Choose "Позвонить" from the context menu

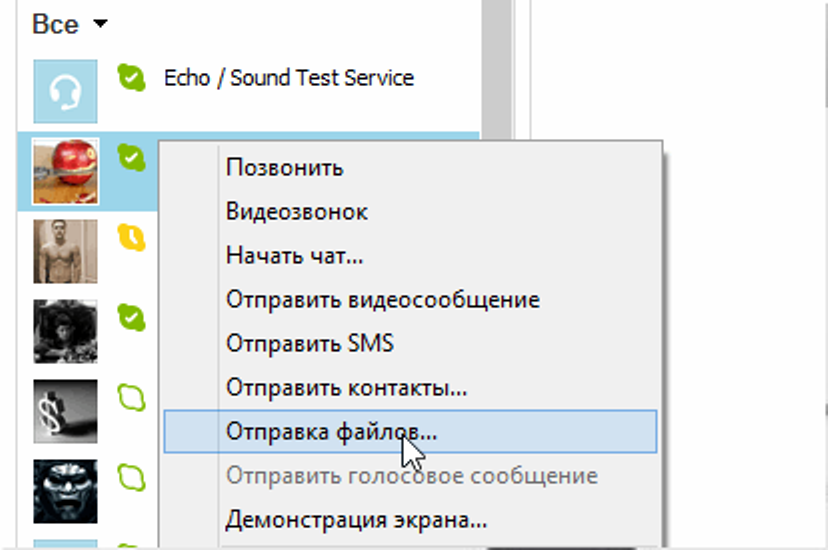pyautogui.click(x=285, y=167)
